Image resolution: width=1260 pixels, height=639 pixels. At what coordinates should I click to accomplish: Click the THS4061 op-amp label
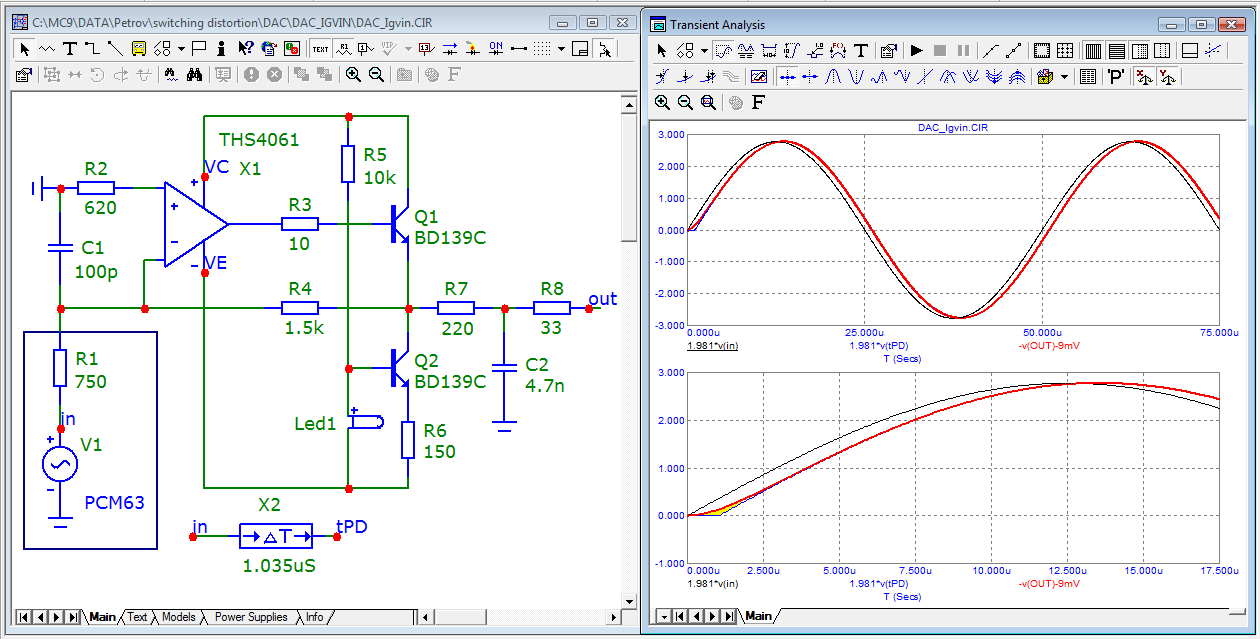point(259,140)
